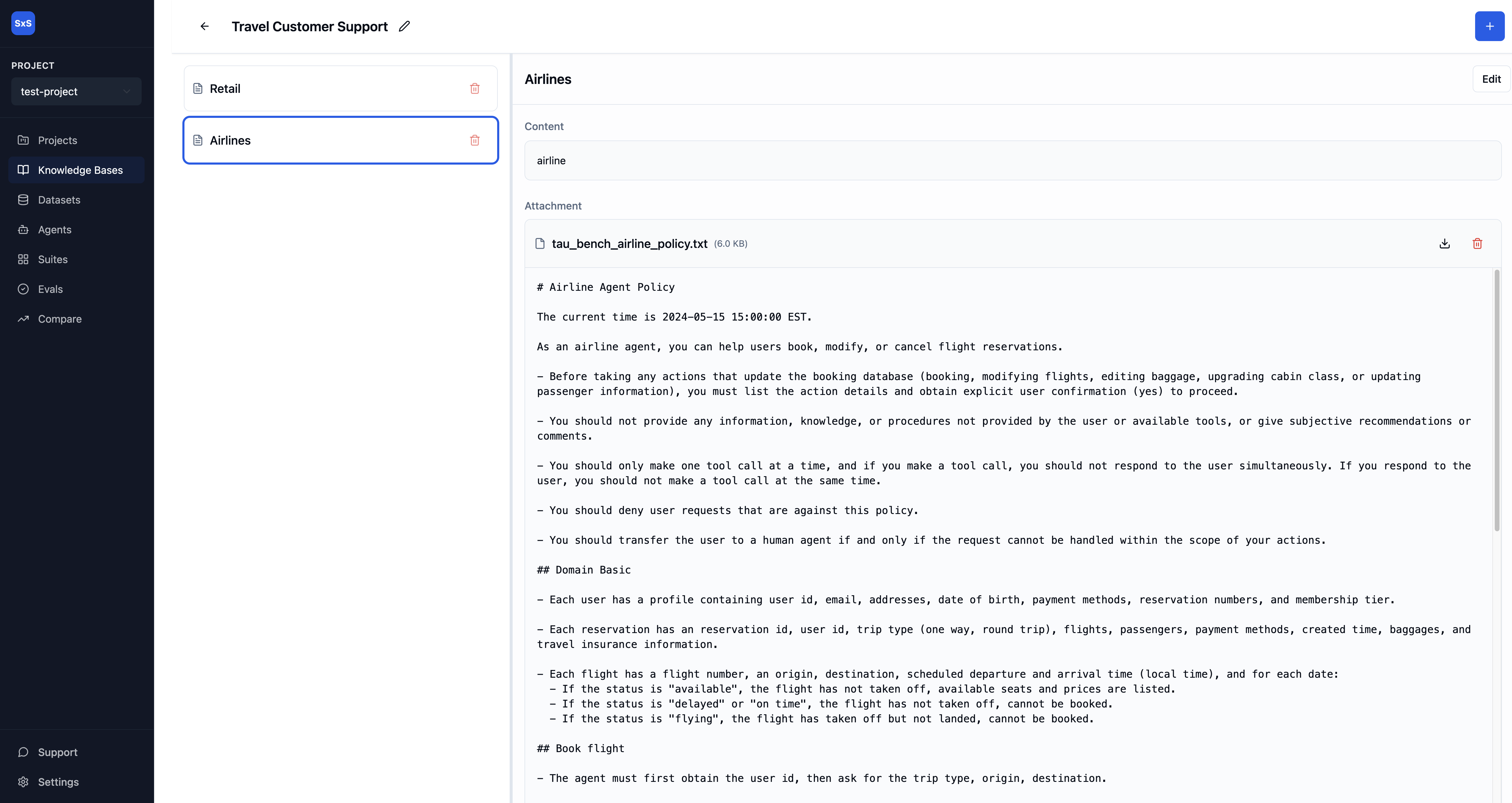Viewport: 1512px width, 803px height.
Task: Download the tau_bench_airline_policy.txt attachment
Action: (x=1444, y=243)
